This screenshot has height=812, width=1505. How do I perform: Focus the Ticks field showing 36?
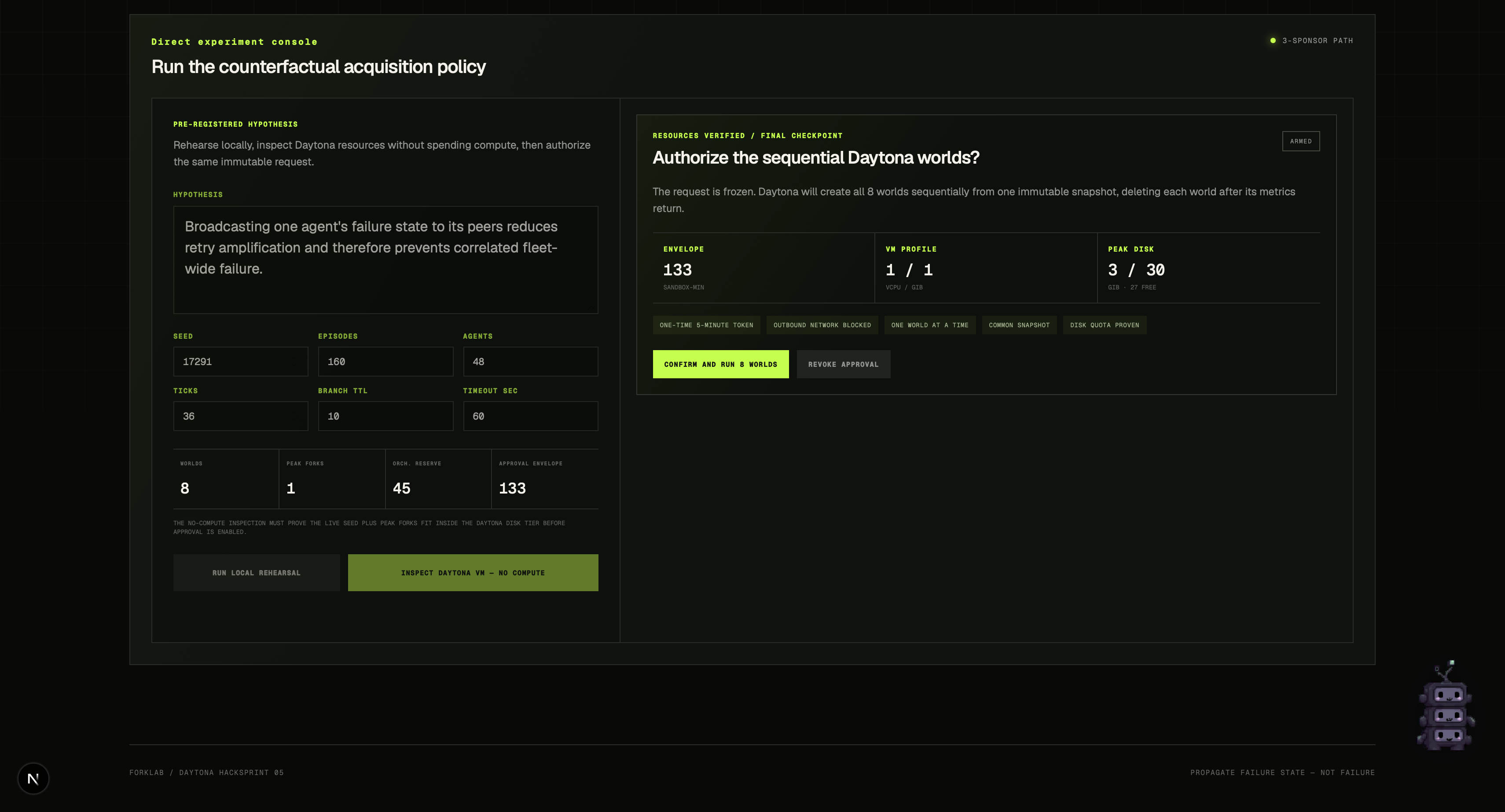pyautogui.click(x=241, y=416)
